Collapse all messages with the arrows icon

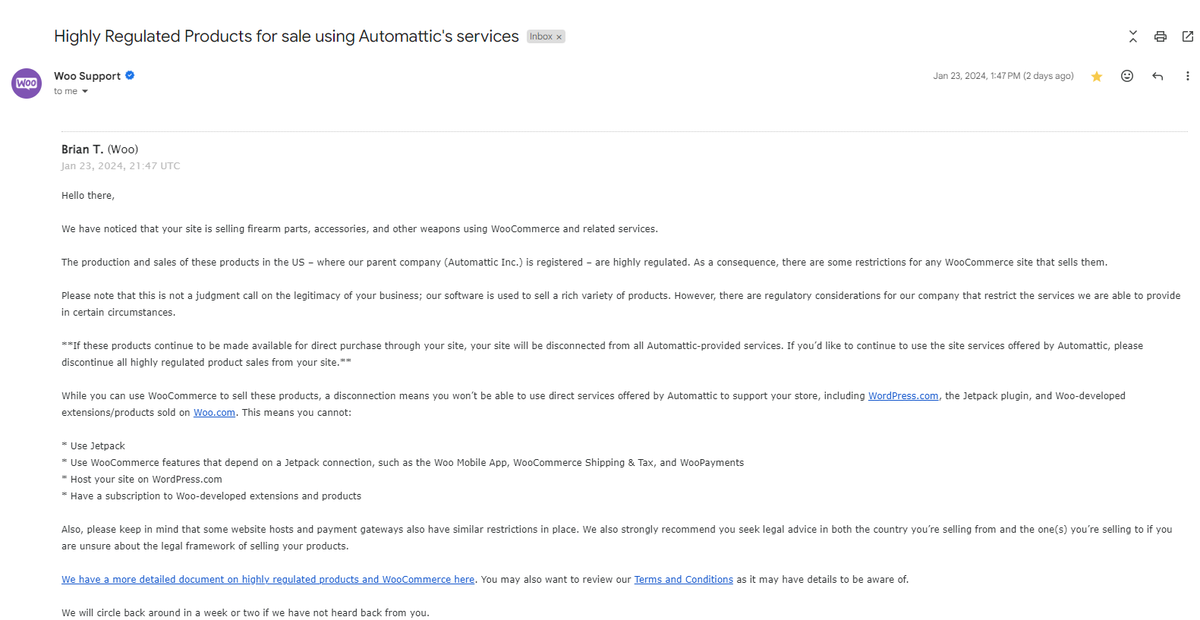tap(1133, 37)
